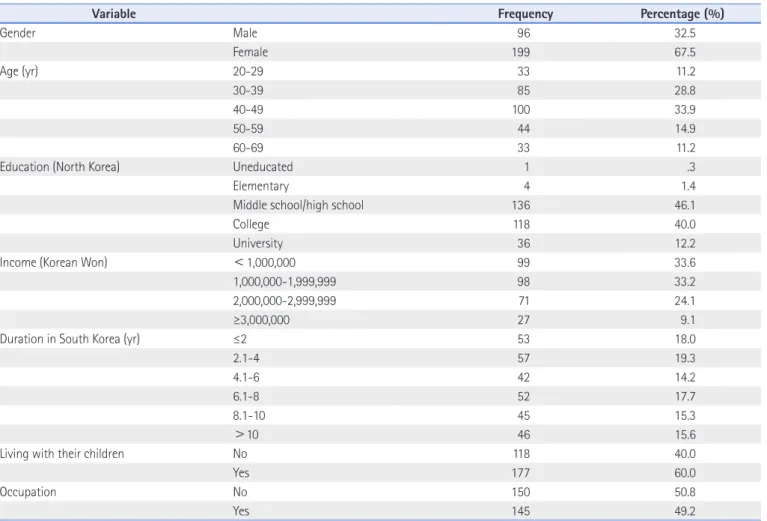Click 'No' in the Occupation row
This screenshot has width=767, height=521.
tap(240, 492)
